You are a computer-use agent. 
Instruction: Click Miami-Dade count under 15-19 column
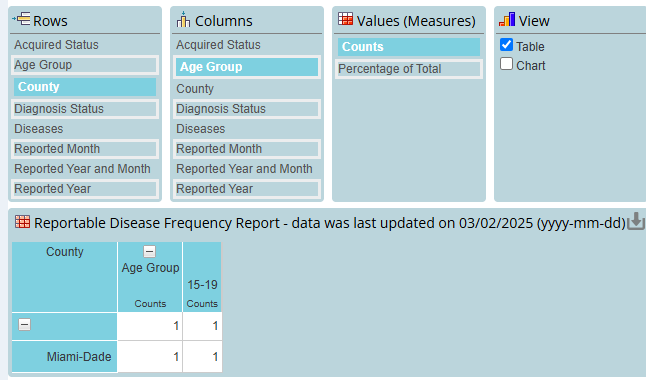(x=202, y=357)
